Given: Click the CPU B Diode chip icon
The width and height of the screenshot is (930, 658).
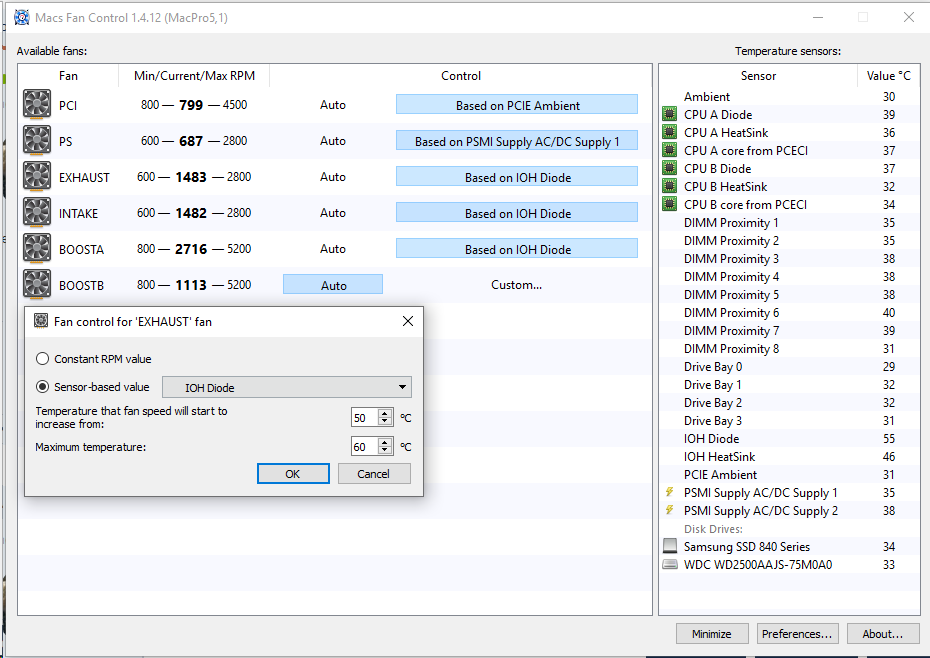Looking at the screenshot, I should pos(670,168).
